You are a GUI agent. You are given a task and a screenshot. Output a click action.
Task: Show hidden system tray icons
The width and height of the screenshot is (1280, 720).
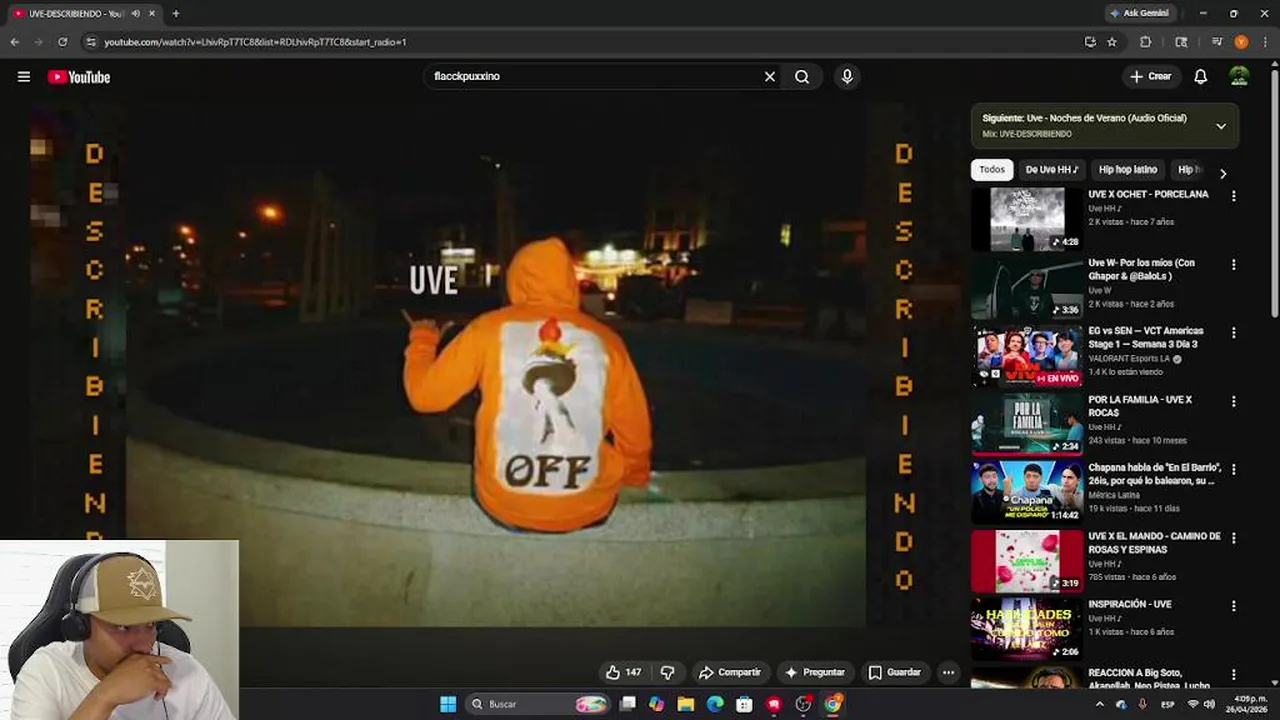click(x=1099, y=704)
